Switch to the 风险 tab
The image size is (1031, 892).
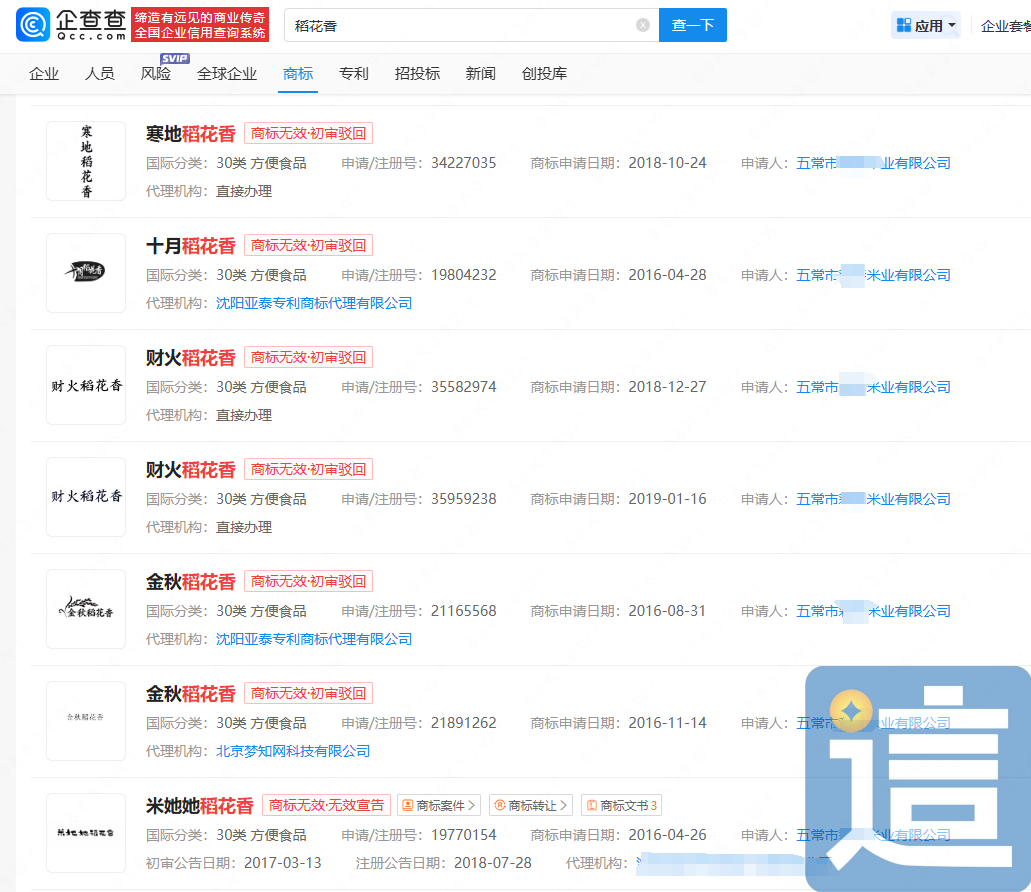pos(156,74)
